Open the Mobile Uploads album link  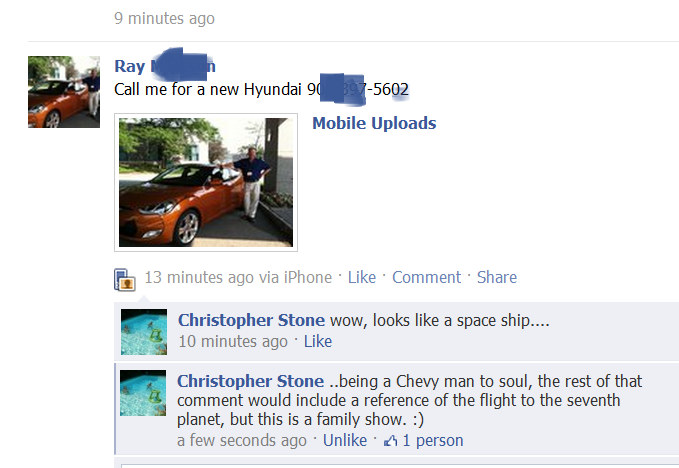tap(374, 123)
